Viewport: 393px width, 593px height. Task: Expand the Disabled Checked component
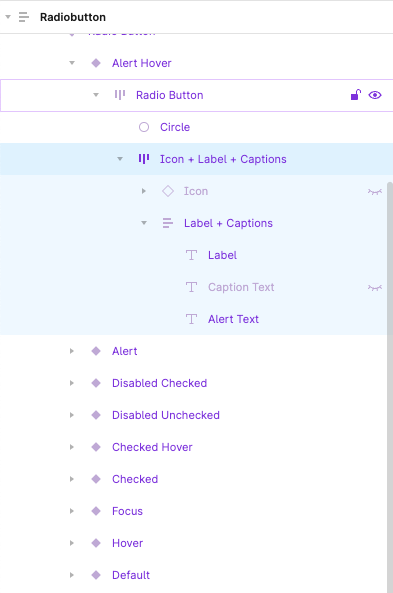(x=72, y=383)
